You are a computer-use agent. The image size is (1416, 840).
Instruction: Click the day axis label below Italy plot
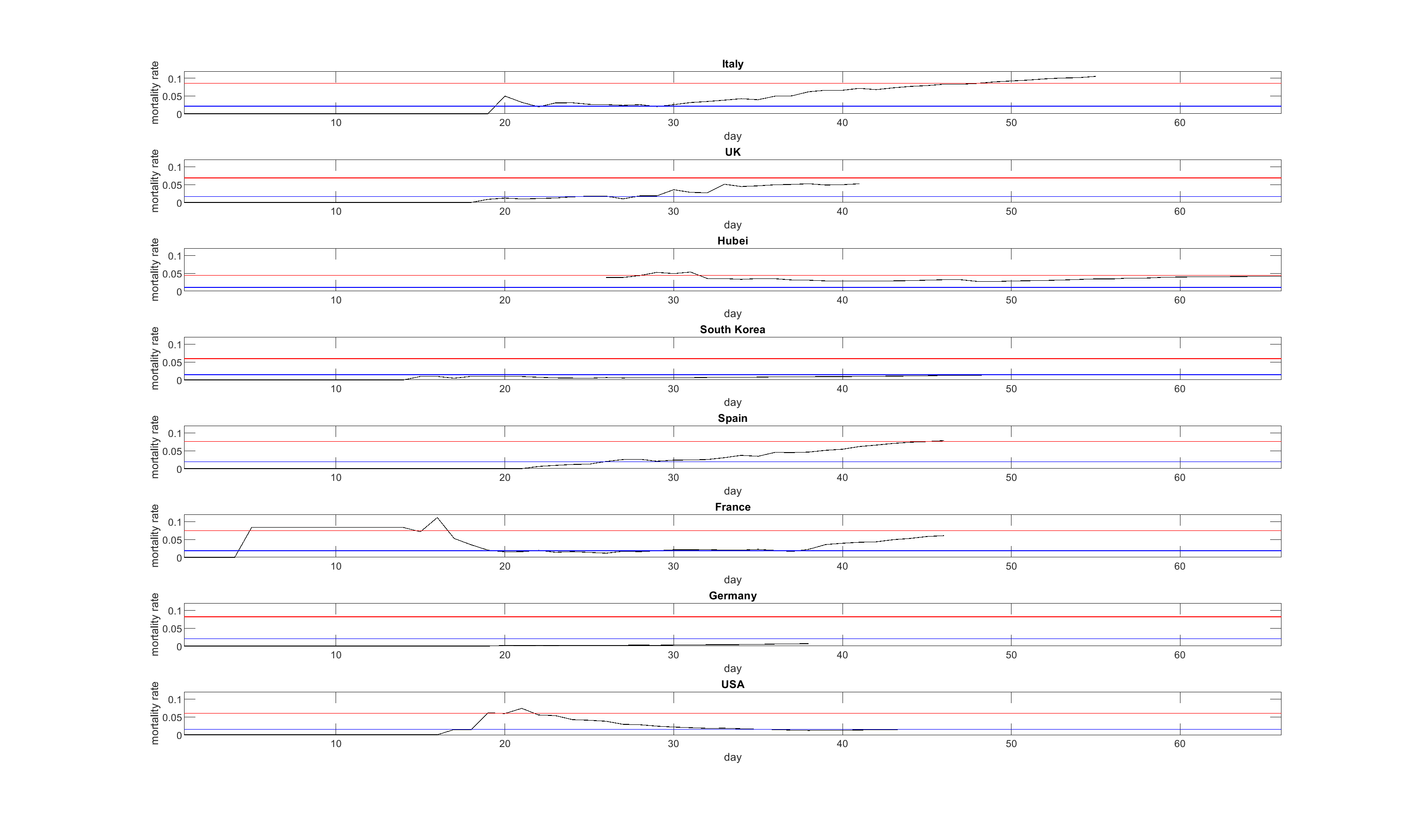click(x=732, y=136)
